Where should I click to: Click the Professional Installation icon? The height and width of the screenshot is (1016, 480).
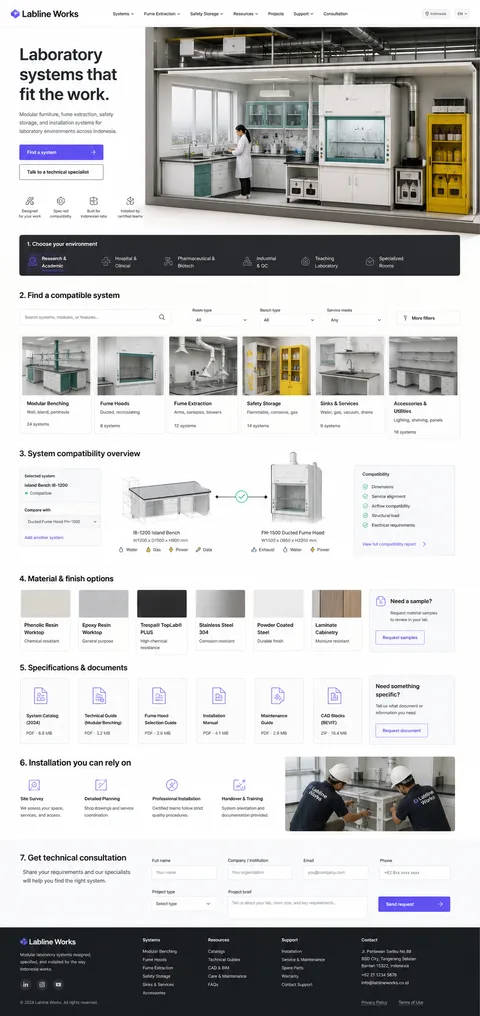click(x=171, y=785)
